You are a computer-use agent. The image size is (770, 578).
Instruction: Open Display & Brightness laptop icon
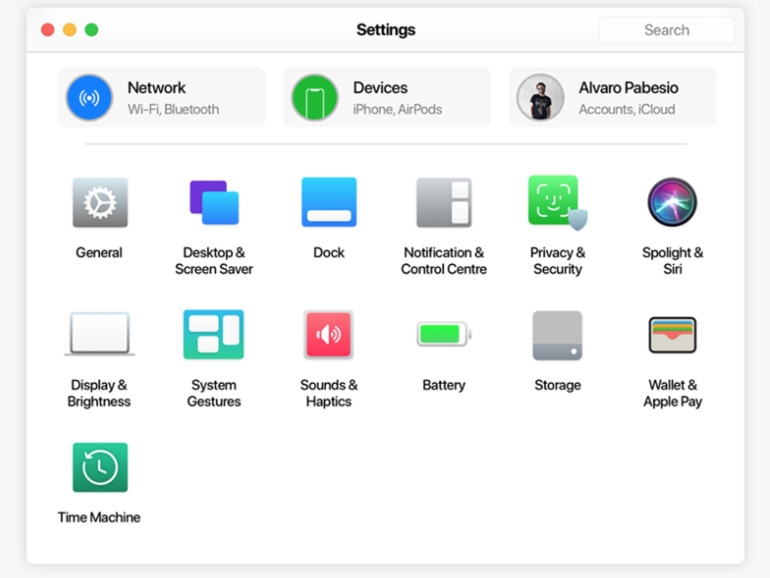[x=100, y=333]
